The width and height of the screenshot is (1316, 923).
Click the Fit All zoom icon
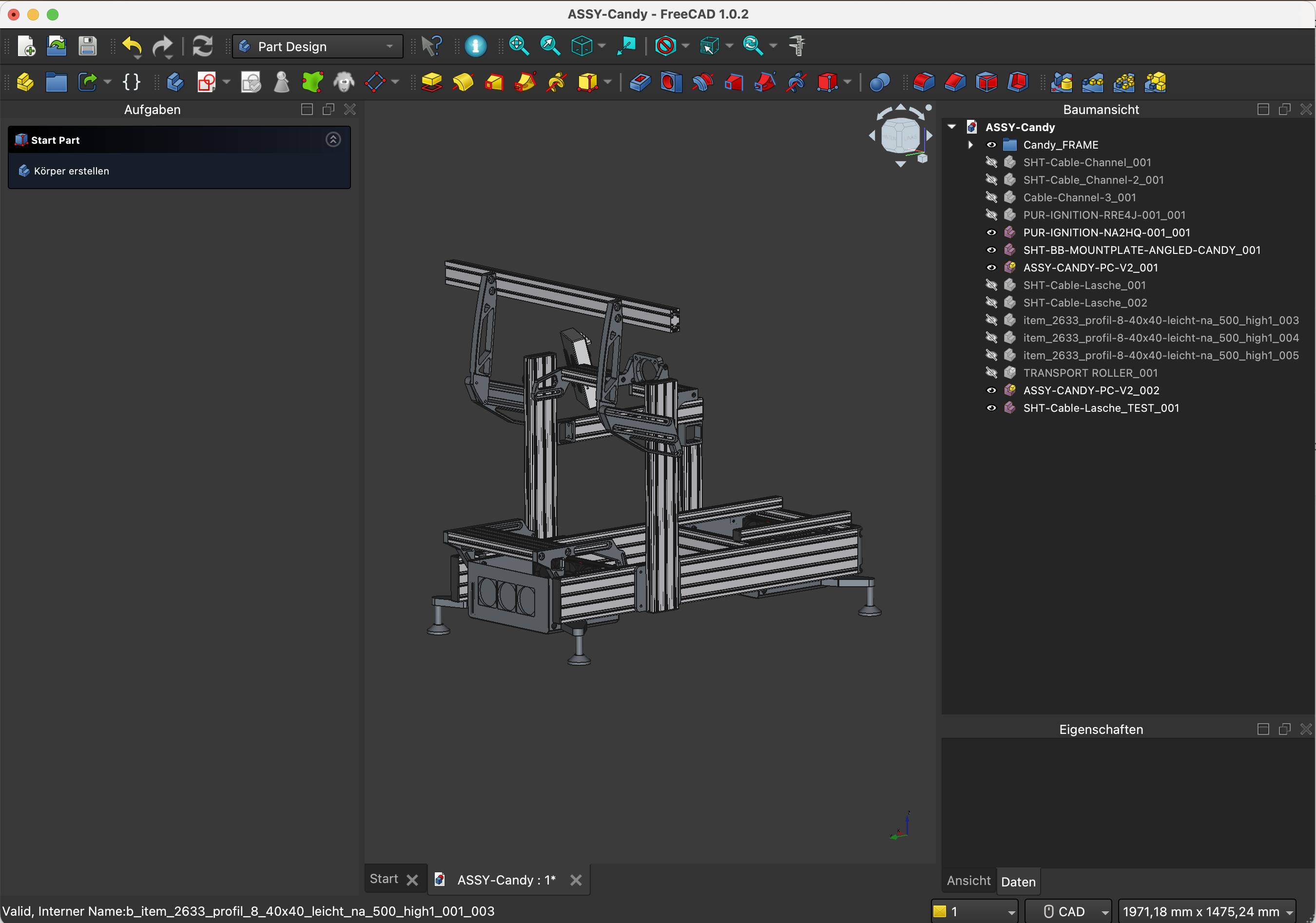519,46
